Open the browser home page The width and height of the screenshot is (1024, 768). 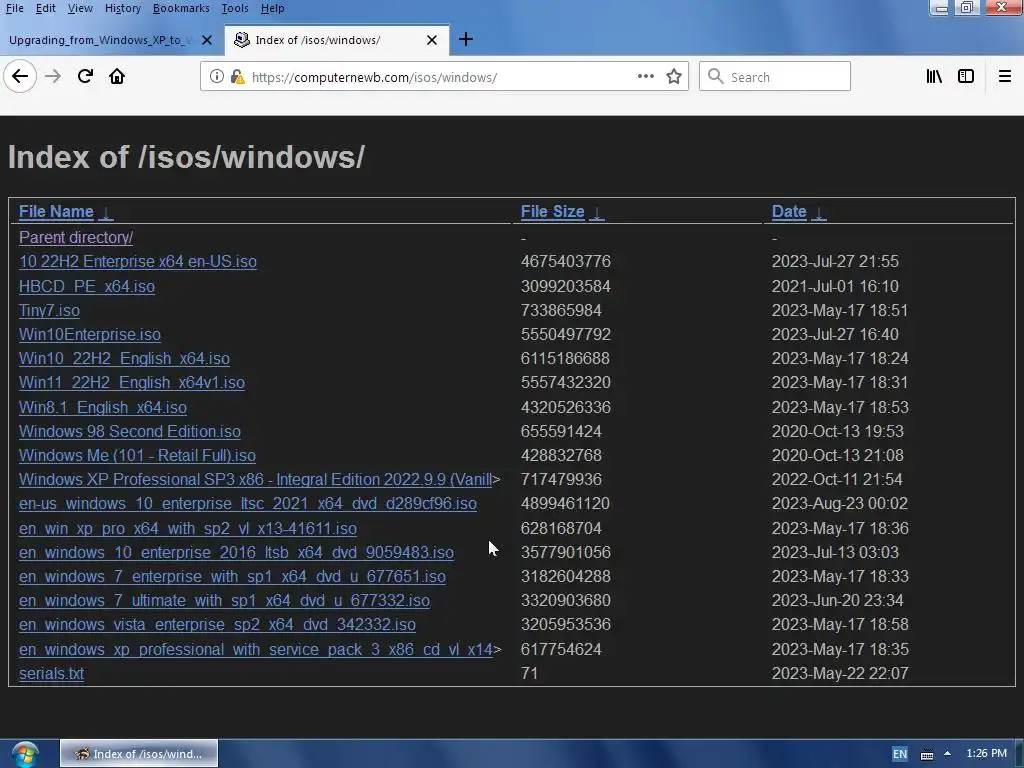tap(117, 76)
